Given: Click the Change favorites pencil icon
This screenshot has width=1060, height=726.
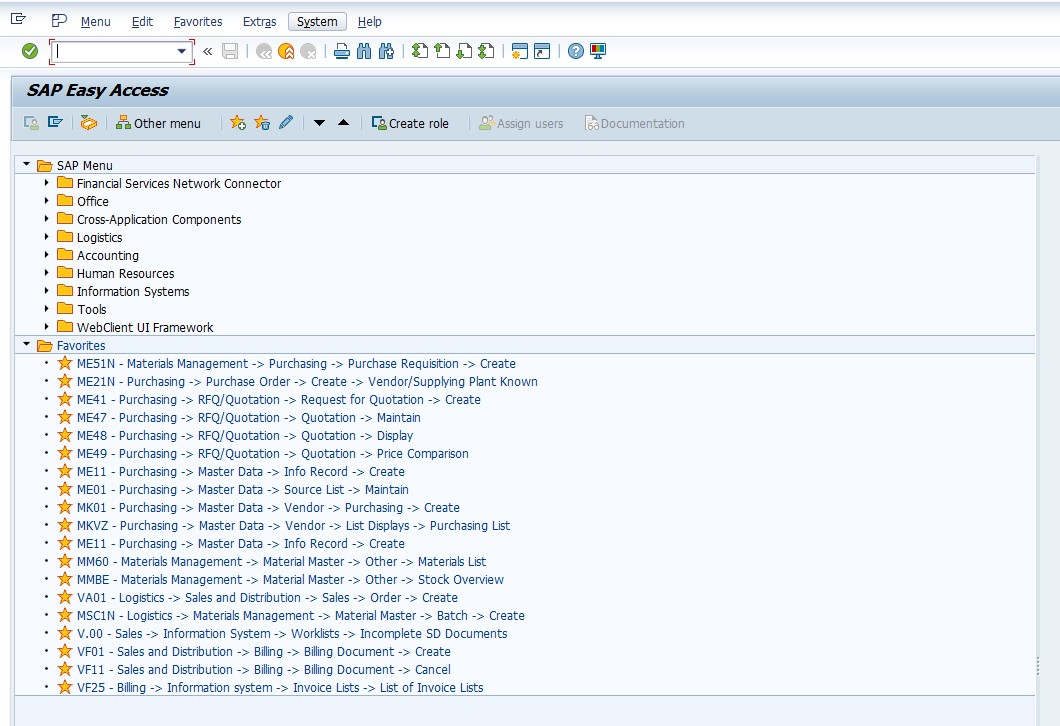Looking at the screenshot, I should coord(286,123).
